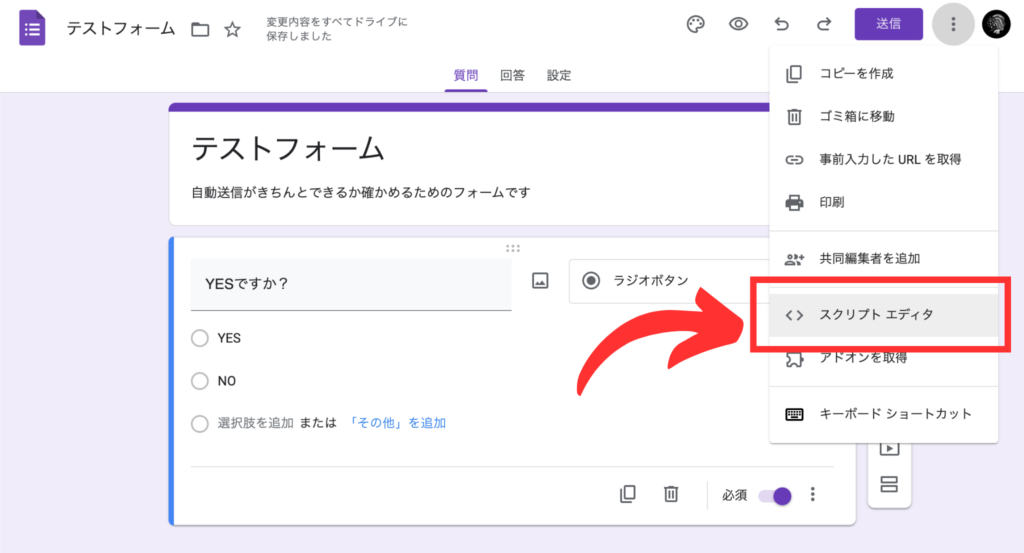Toggle the 必須 required switch
Image resolution: width=1024 pixels, height=553 pixels.
[775, 495]
